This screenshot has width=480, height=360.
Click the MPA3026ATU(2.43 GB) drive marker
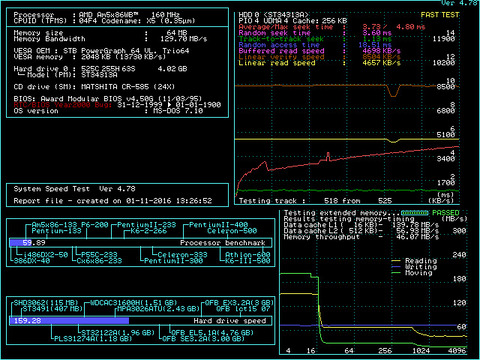(158, 309)
